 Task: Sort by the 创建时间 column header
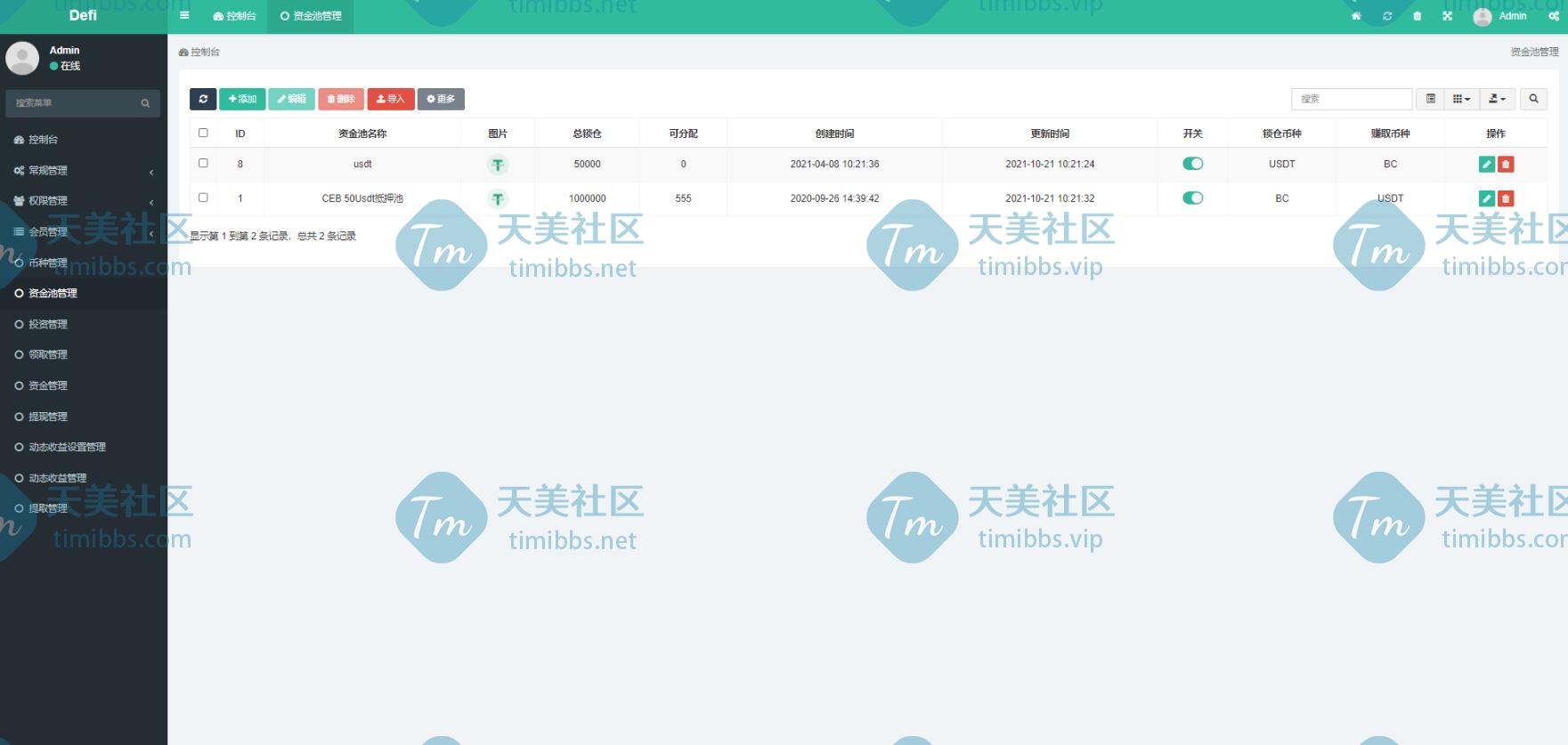tap(834, 134)
